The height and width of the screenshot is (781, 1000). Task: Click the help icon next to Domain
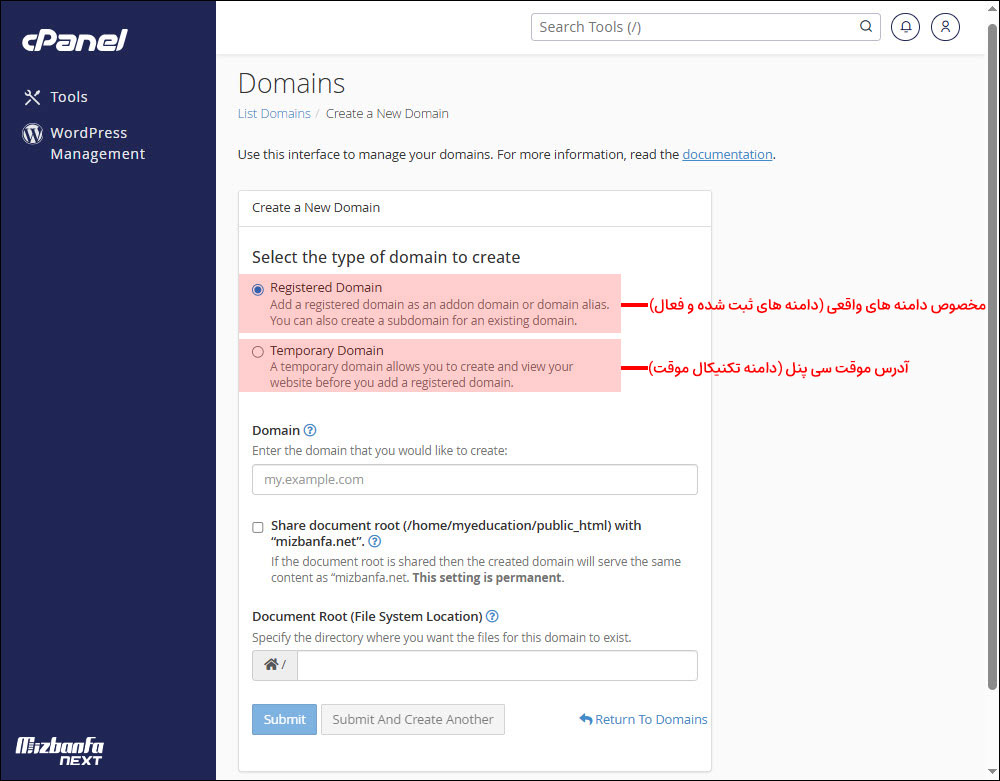pyautogui.click(x=310, y=430)
